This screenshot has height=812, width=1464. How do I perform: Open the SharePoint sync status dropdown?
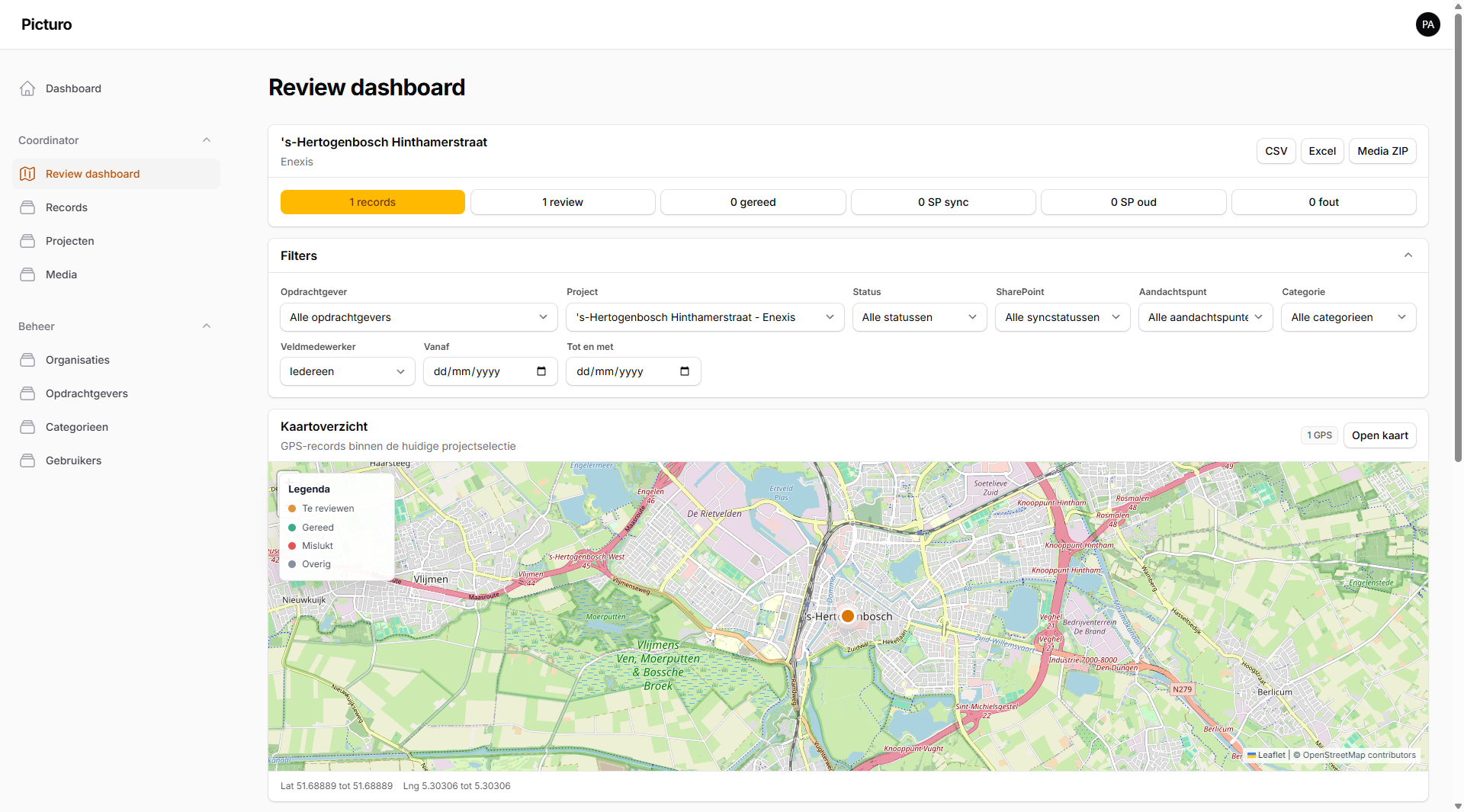(x=1063, y=317)
